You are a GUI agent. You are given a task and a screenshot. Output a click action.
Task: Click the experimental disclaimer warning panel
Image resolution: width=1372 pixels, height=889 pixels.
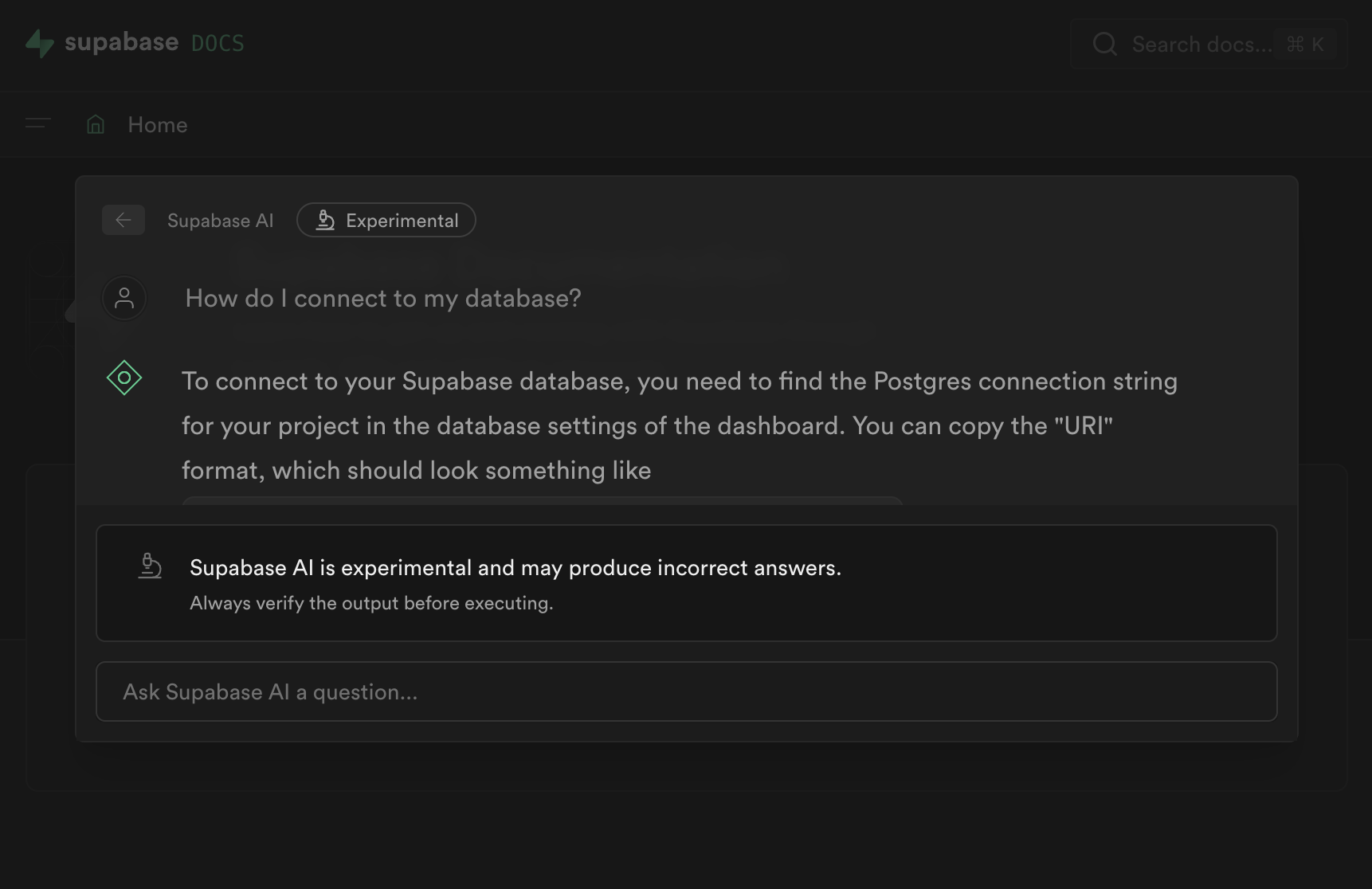pos(686,583)
